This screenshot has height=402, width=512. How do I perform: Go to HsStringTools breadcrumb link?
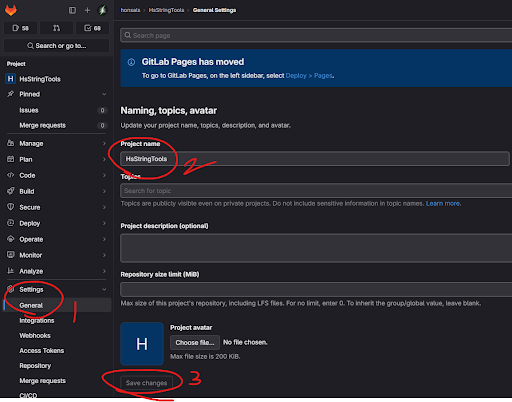click(166, 10)
